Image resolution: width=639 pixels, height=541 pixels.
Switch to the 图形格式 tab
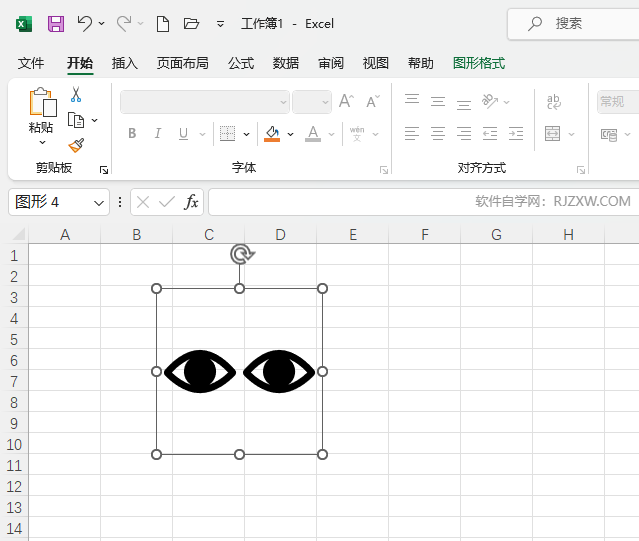coord(479,63)
